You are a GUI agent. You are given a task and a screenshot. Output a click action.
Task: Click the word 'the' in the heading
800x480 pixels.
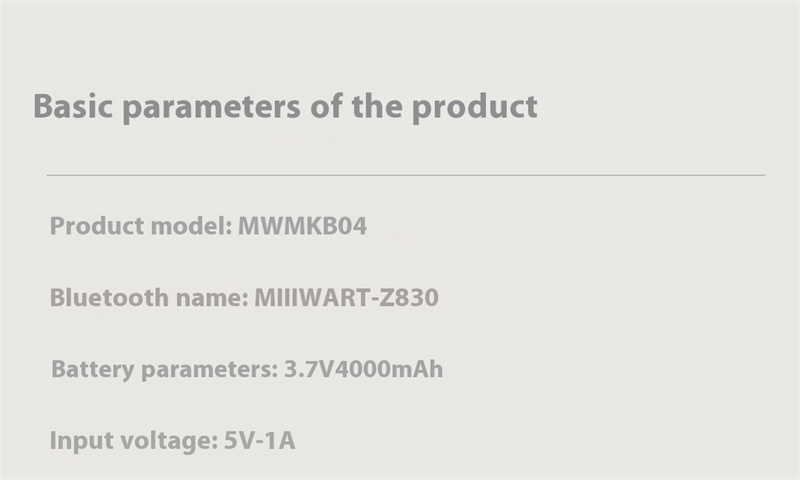[x=377, y=106]
